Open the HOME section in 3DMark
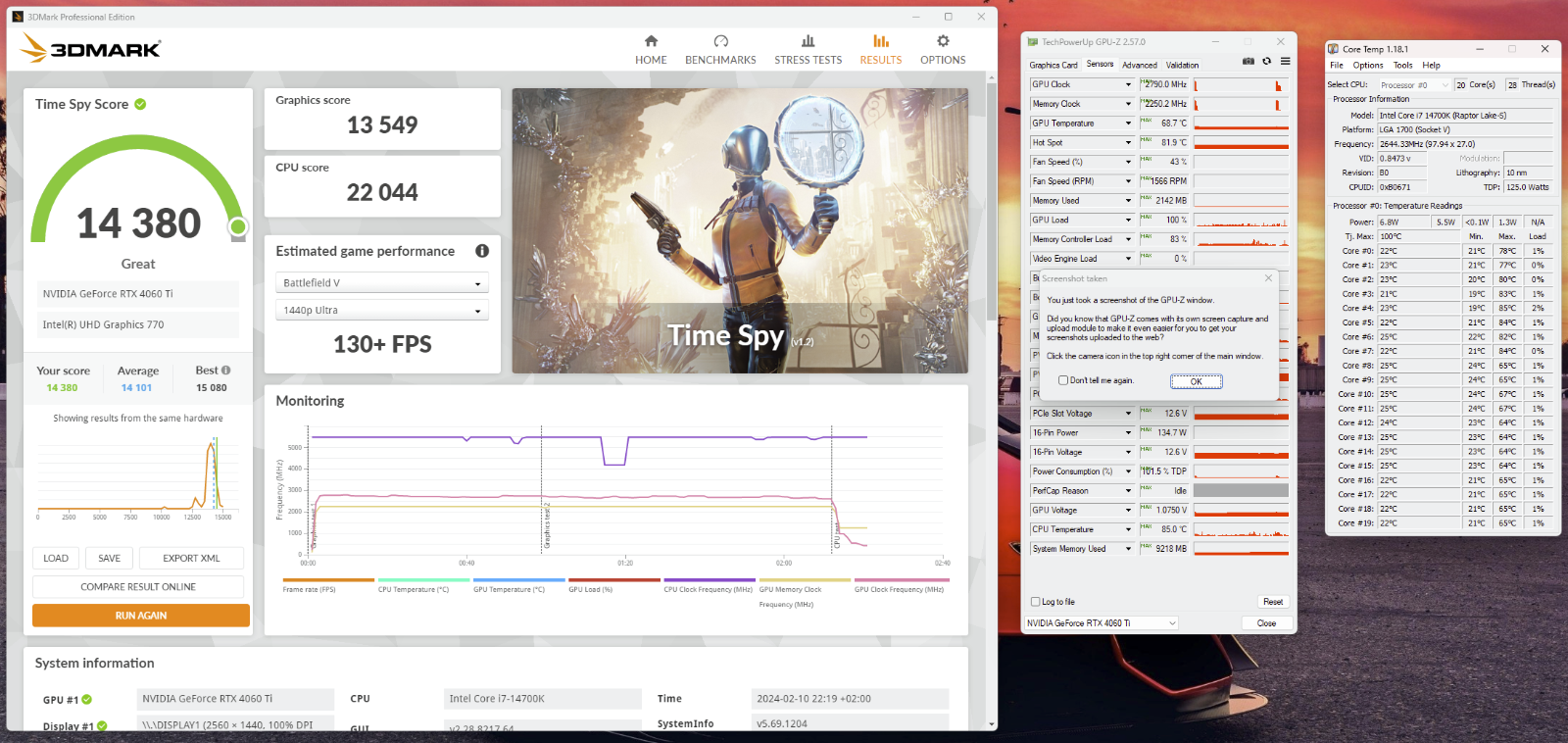 tap(651, 50)
